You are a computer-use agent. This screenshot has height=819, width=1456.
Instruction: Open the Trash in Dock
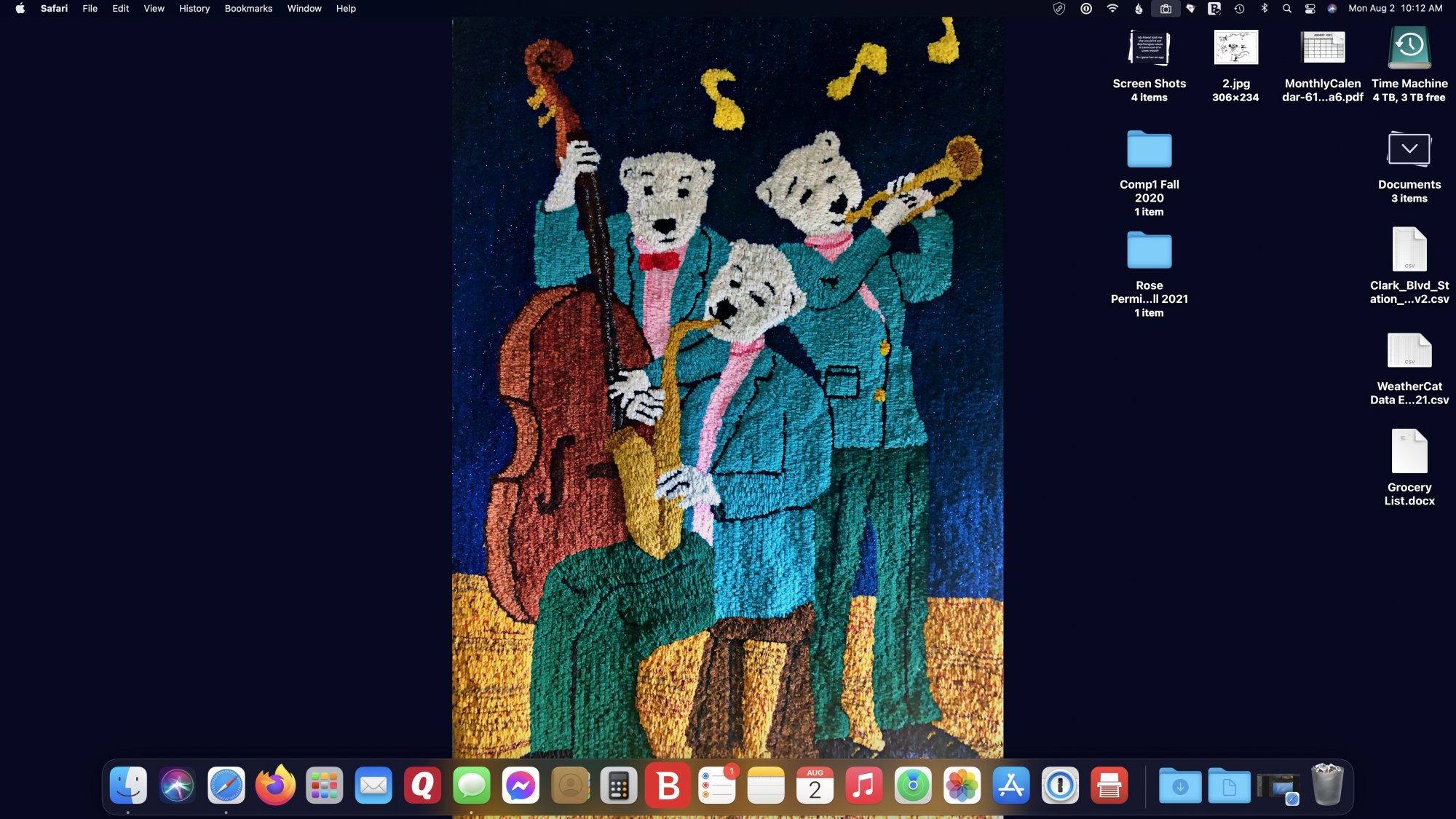click(1327, 784)
